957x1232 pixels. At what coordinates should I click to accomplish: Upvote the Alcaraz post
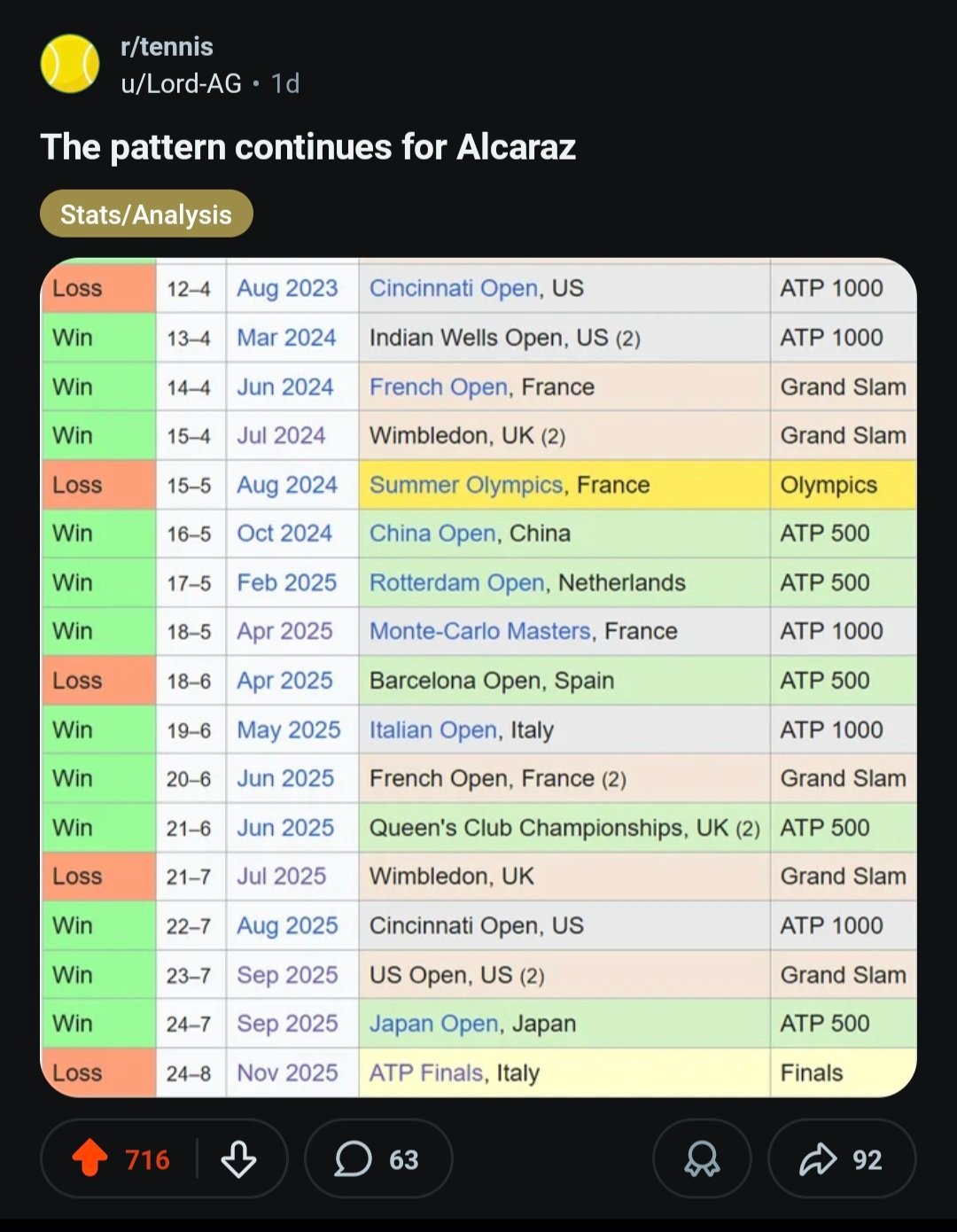pos(89,1158)
